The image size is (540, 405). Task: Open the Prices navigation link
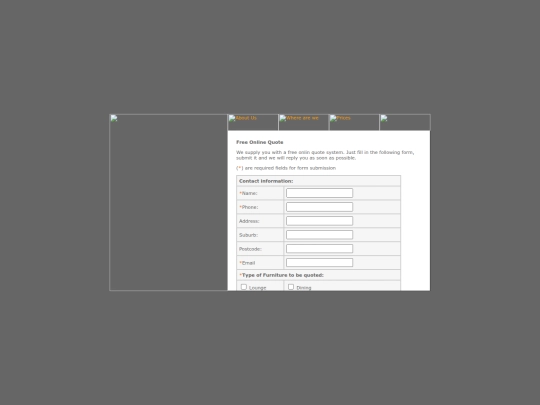click(354, 122)
